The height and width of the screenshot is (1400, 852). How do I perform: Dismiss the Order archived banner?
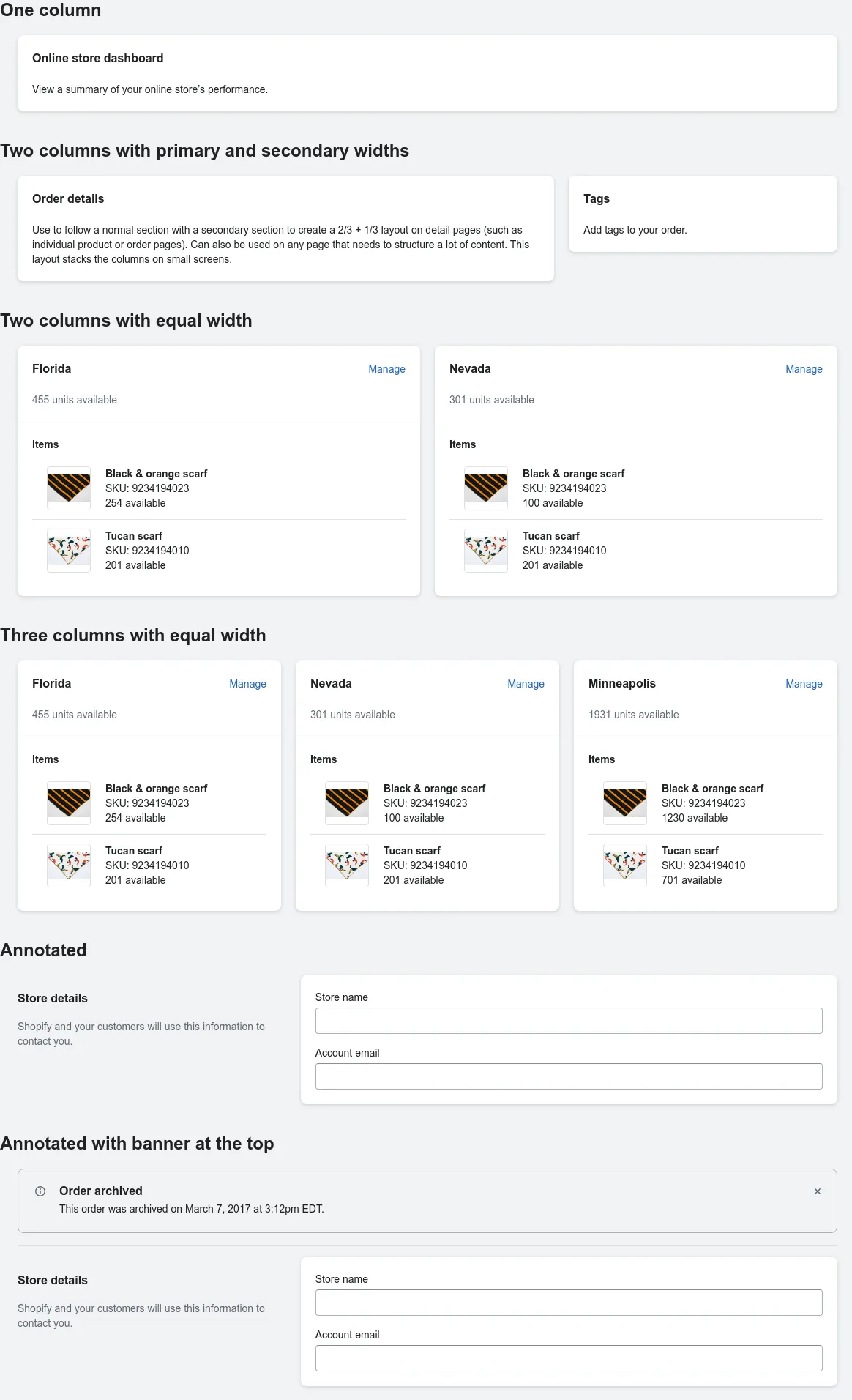click(x=818, y=1191)
